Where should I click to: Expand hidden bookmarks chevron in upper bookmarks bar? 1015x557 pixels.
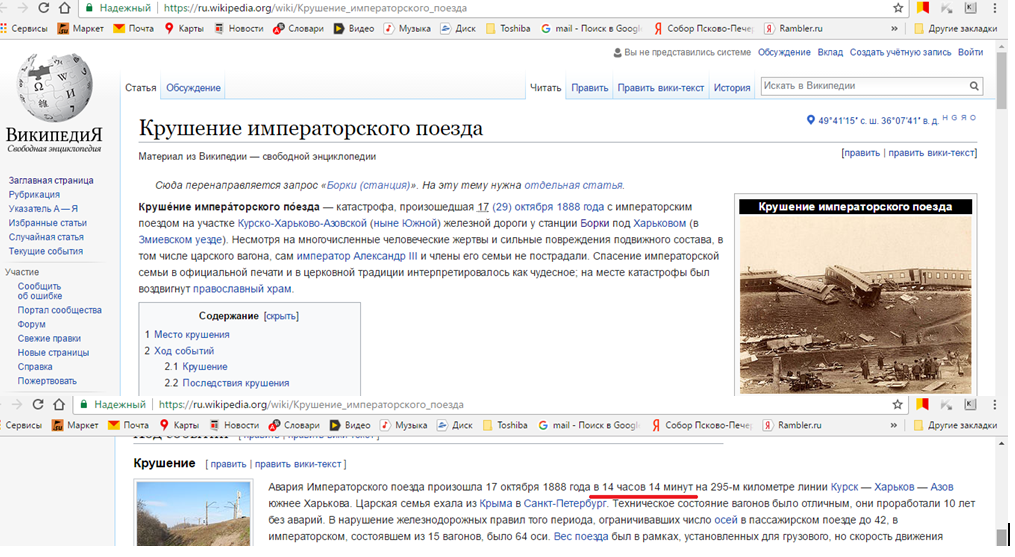coord(894,28)
